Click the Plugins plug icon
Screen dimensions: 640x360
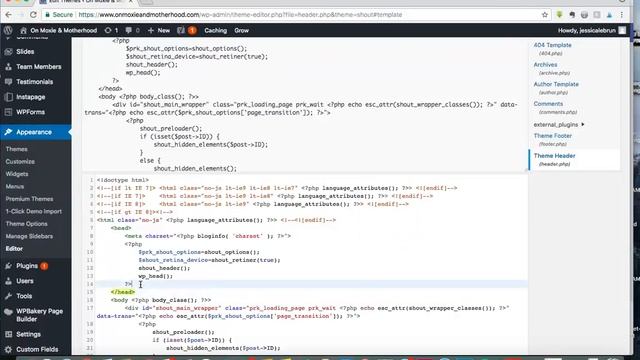pyautogui.click(x=8, y=266)
